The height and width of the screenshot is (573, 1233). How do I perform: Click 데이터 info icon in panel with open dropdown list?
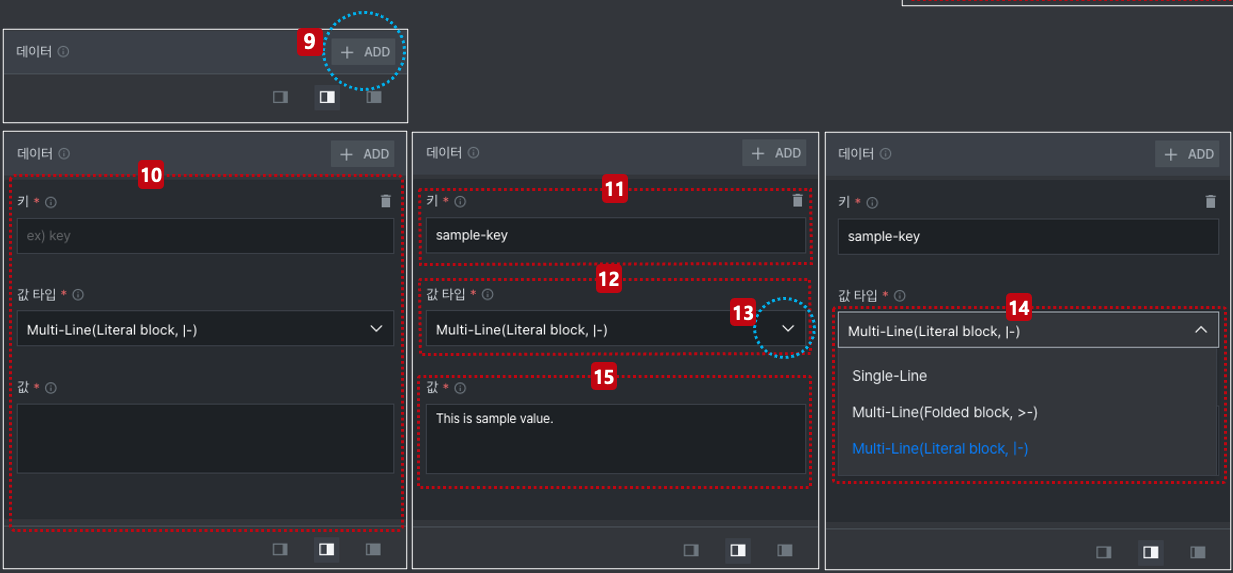(886, 154)
